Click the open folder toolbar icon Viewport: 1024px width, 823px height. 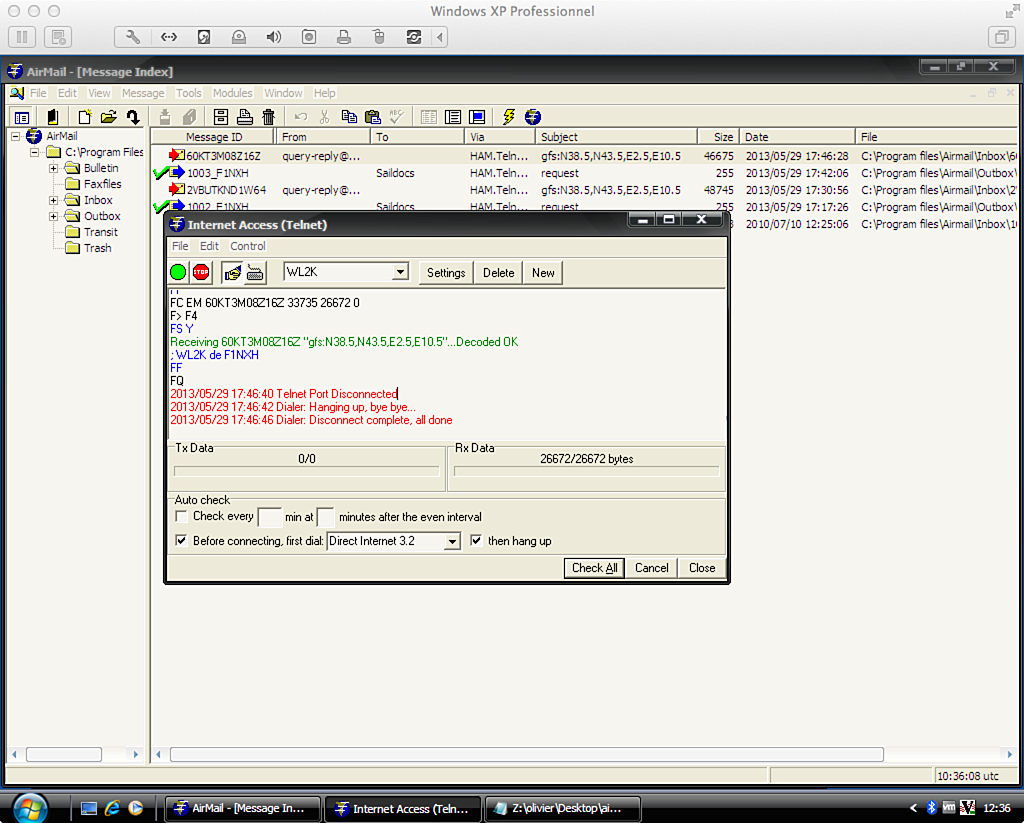108,118
